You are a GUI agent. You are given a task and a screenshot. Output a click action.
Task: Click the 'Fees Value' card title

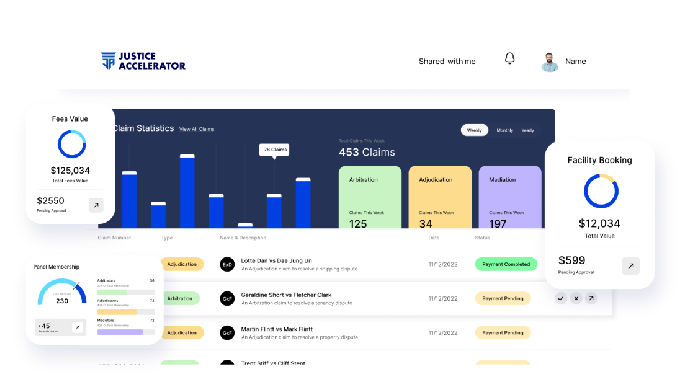[x=70, y=119]
